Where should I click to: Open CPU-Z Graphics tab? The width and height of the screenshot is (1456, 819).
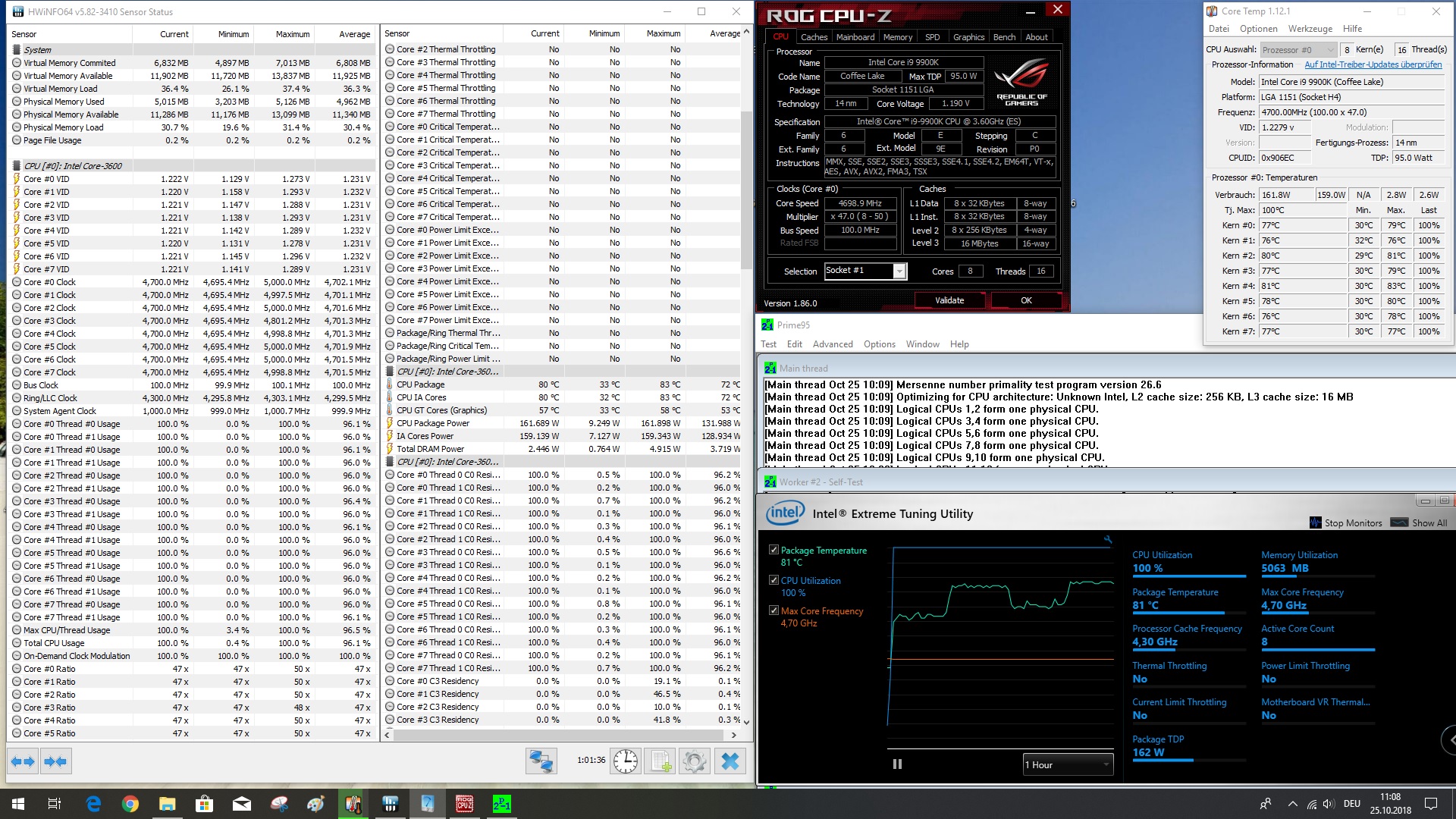click(968, 37)
